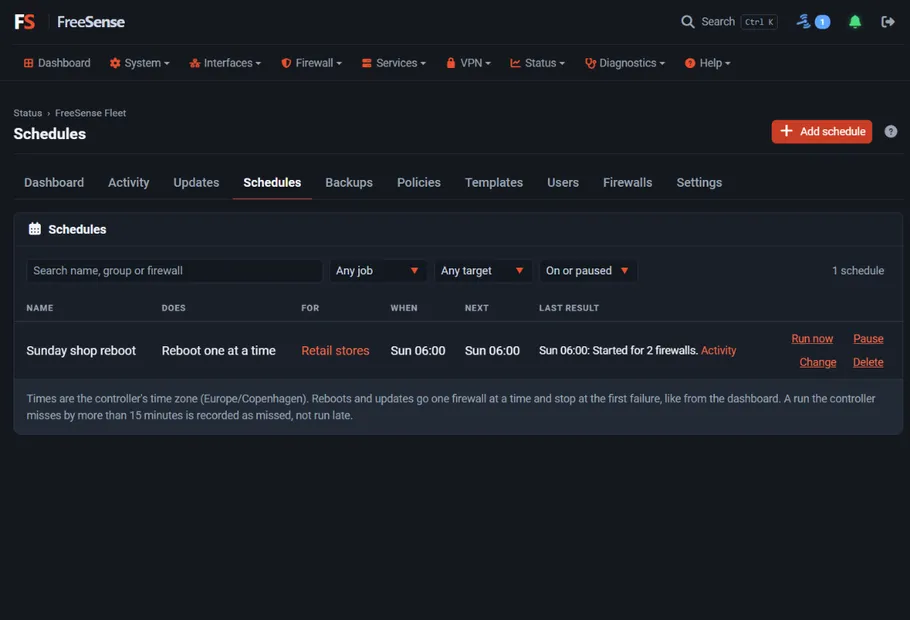Select the Schedules tab
This screenshot has height=620, width=910.
tap(272, 182)
